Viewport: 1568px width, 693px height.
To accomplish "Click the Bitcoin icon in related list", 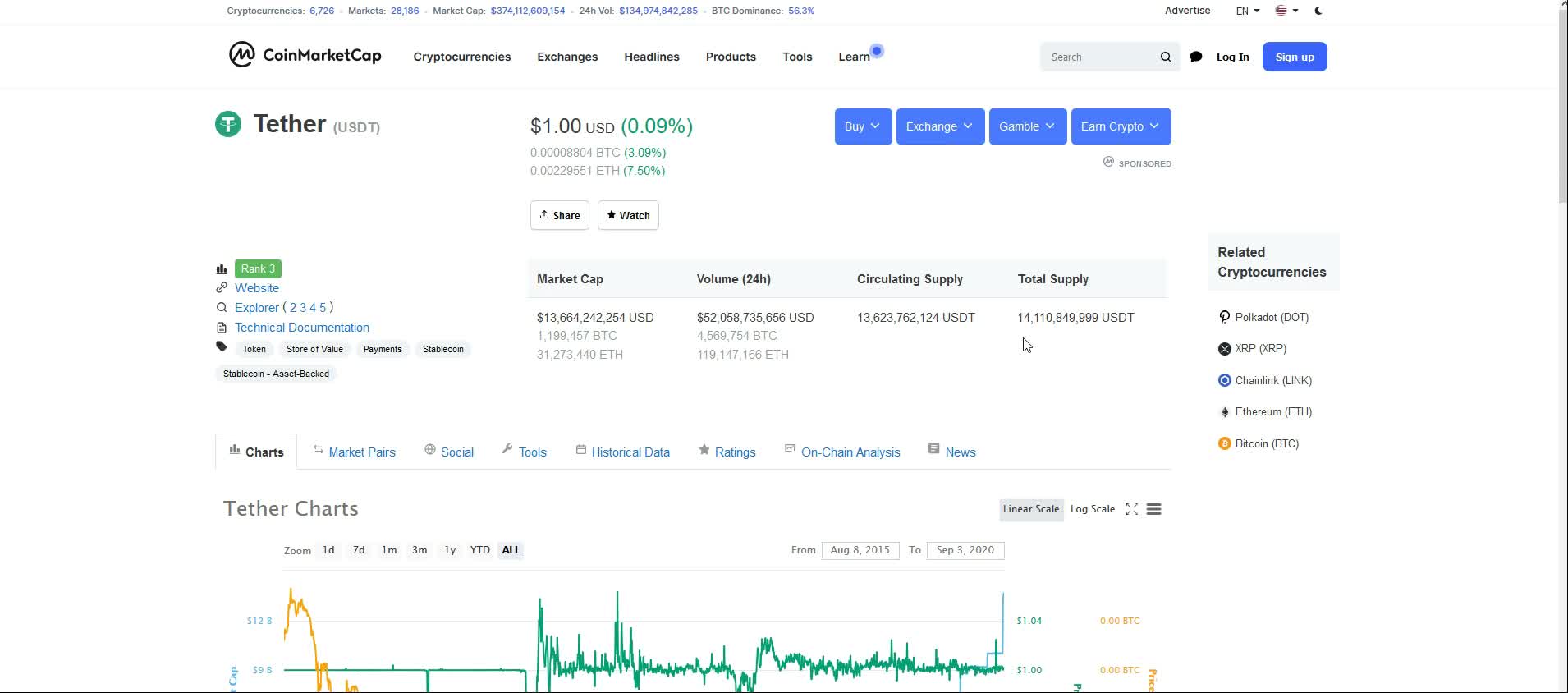I will (x=1224, y=443).
